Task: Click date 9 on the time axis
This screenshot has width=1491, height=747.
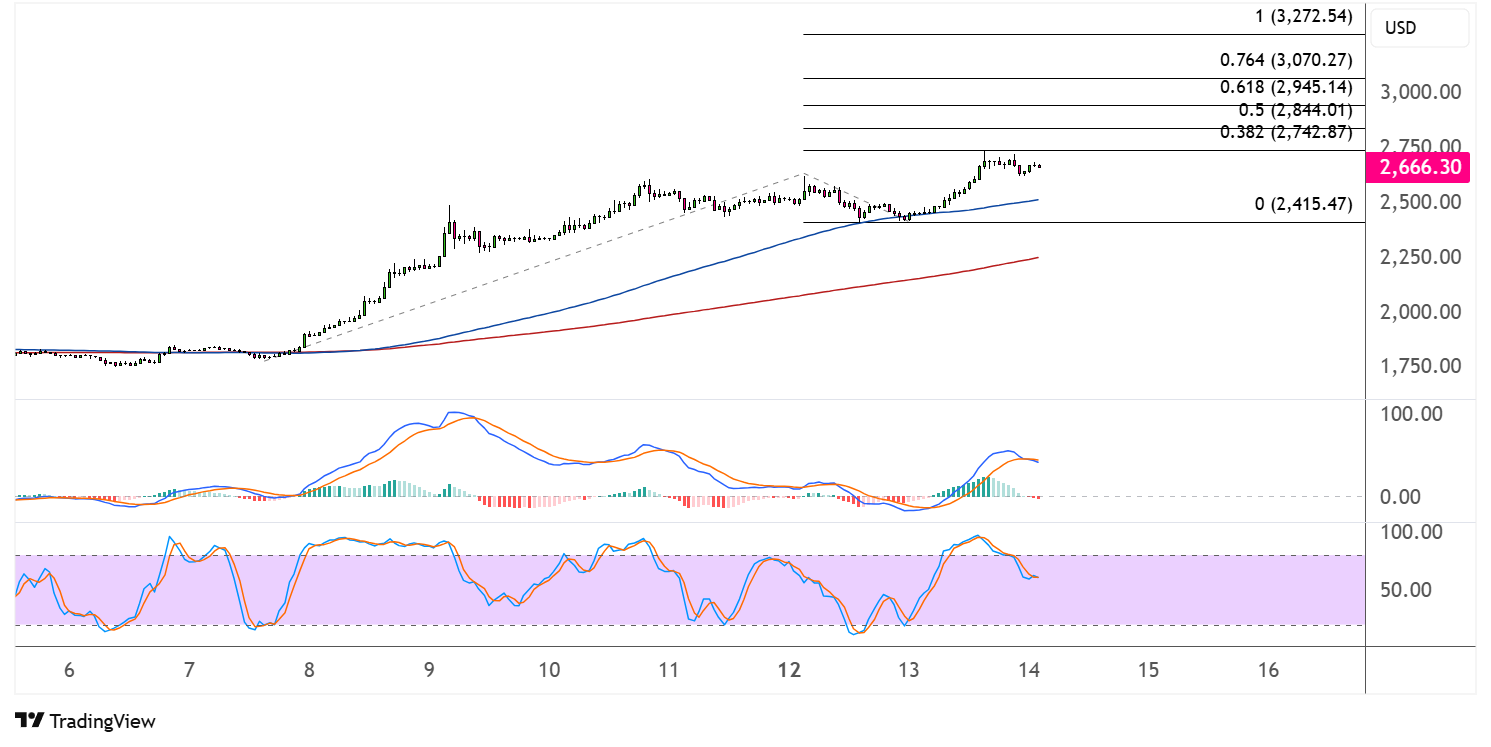Action: coord(428,670)
